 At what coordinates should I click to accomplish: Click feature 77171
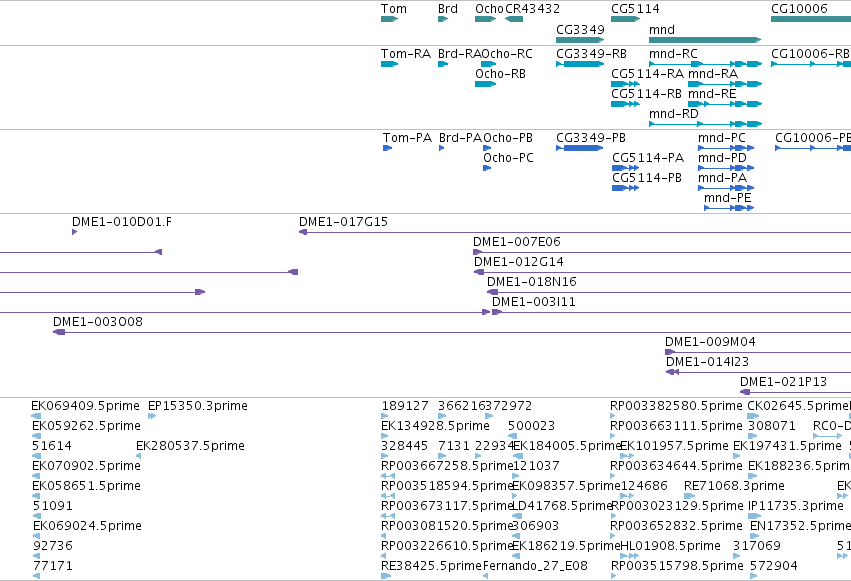click(36, 577)
